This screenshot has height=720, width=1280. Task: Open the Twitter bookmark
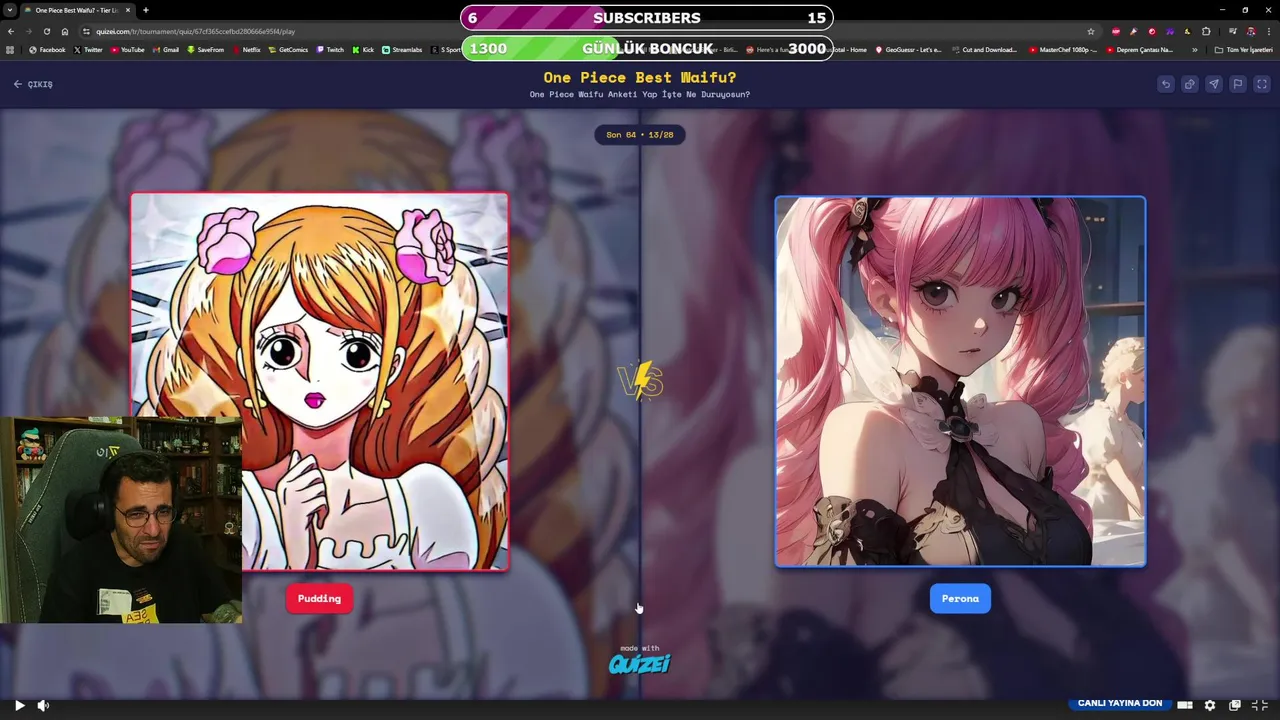click(88, 49)
